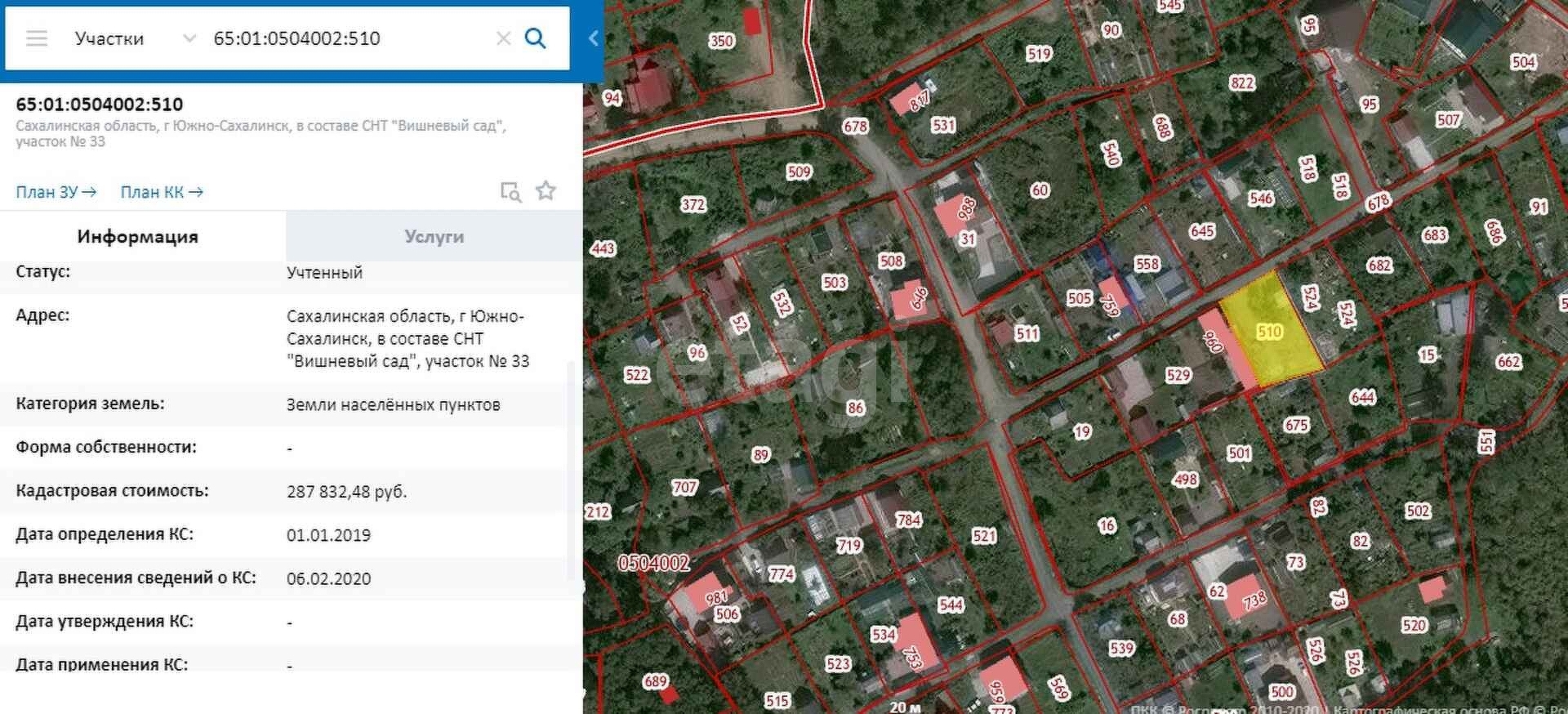
Task: Open the План ЗУ link
Action: click(56, 192)
